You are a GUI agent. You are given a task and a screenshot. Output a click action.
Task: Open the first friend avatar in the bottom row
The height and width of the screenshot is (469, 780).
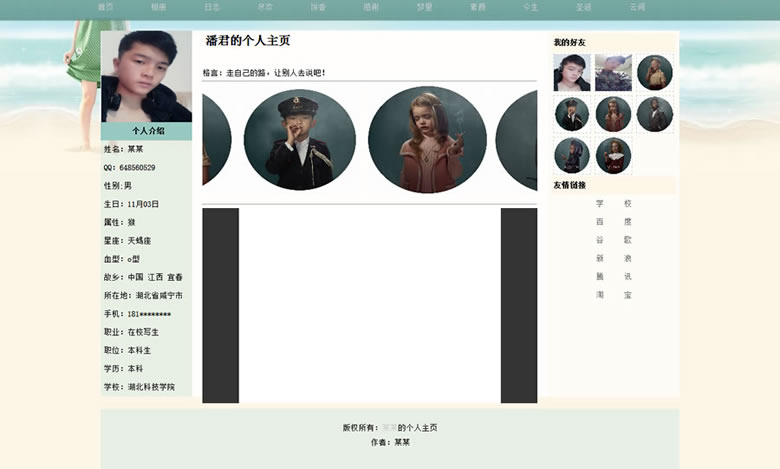click(x=572, y=156)
